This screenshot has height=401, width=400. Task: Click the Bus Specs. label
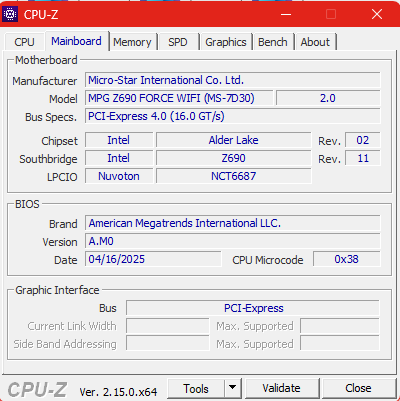point(51,117)
